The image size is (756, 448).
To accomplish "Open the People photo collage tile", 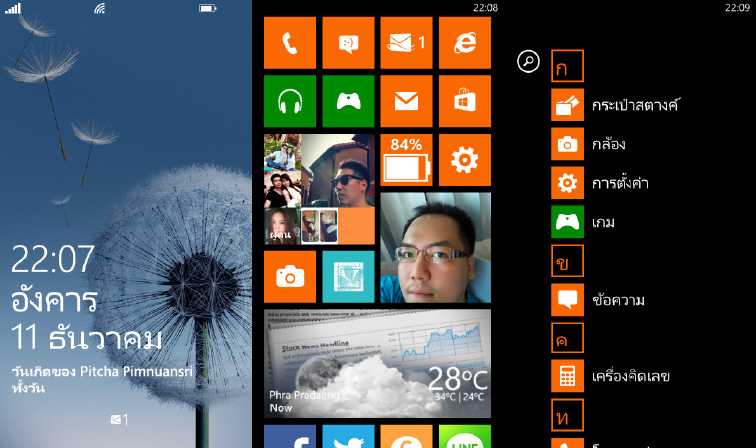I will [x=319, y=189].
